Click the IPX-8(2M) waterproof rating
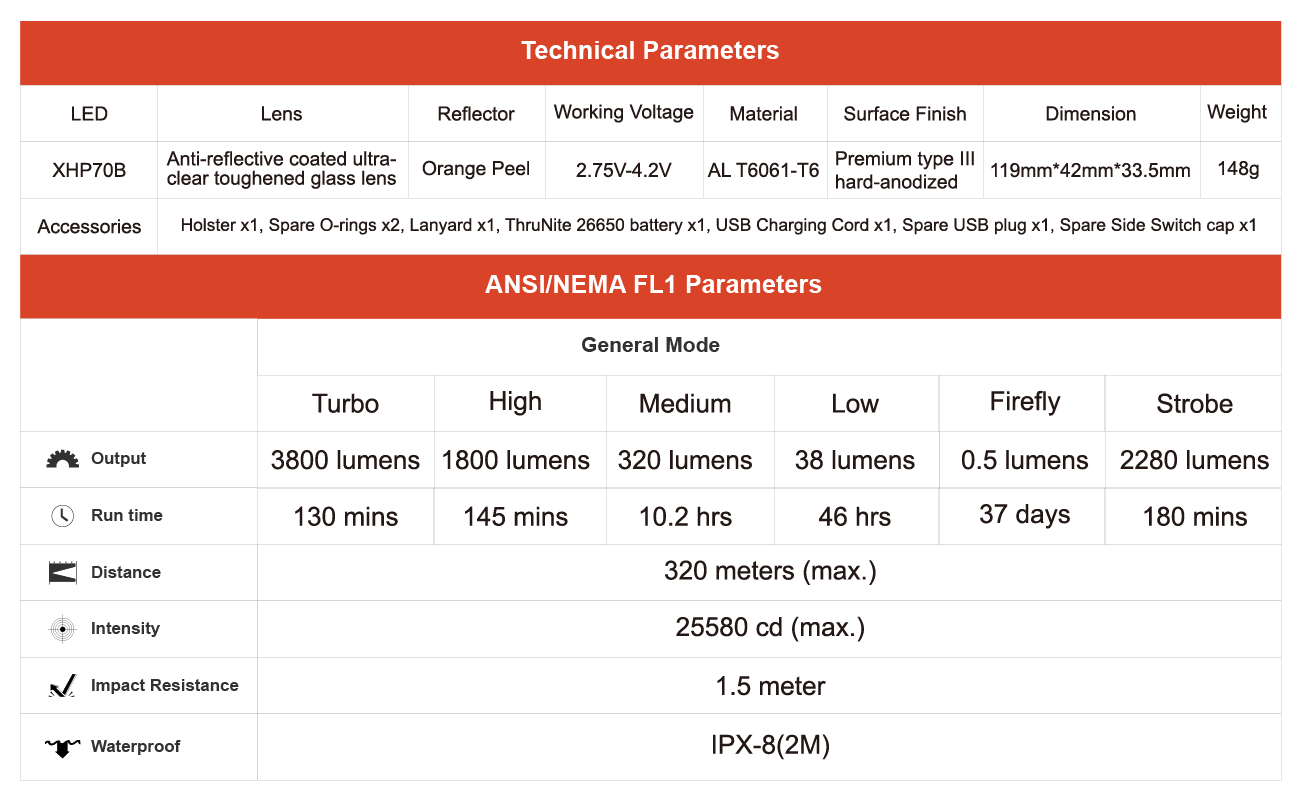 click(770, 746)
